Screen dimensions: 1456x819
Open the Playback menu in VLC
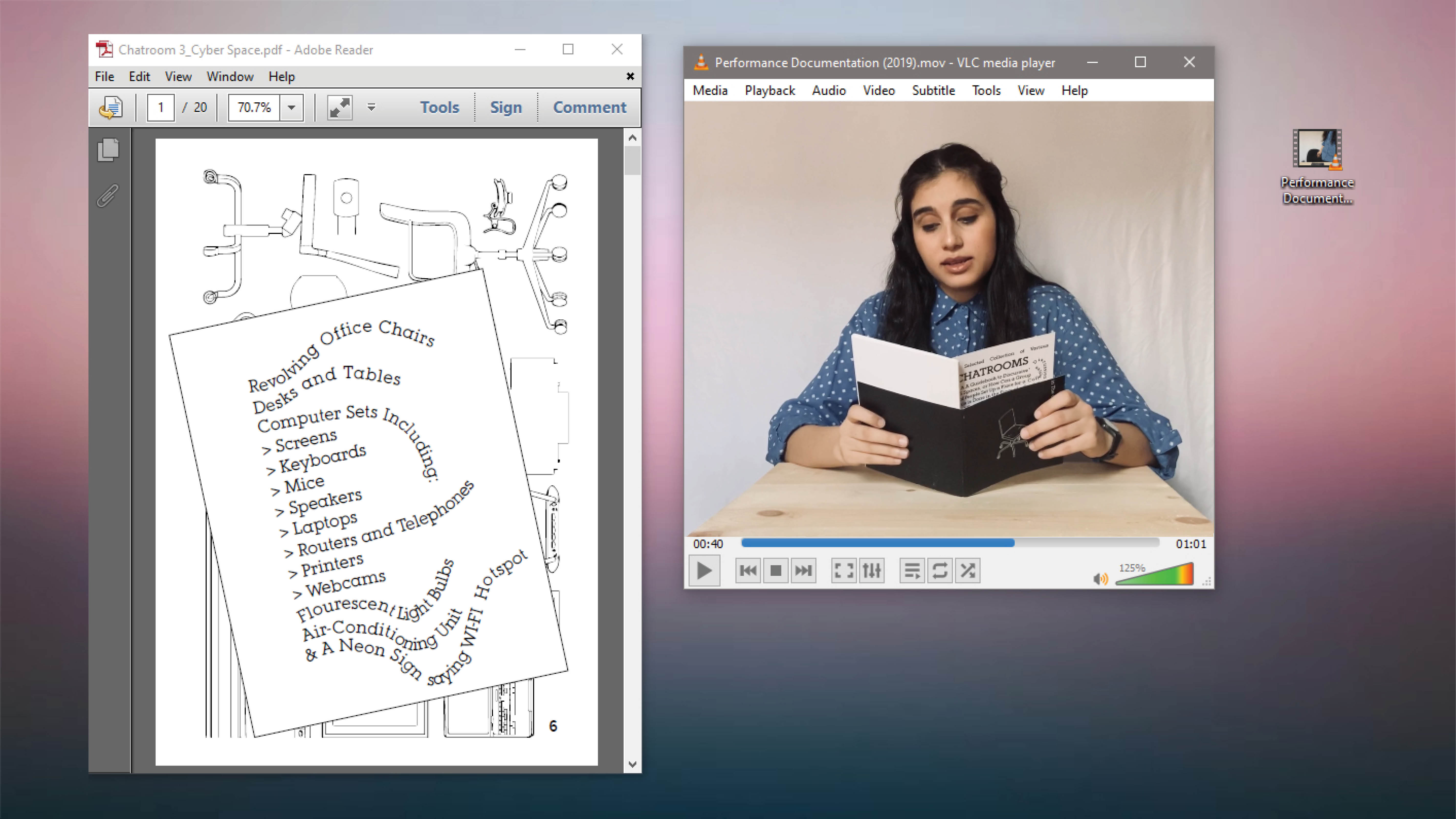click(770, 91)
